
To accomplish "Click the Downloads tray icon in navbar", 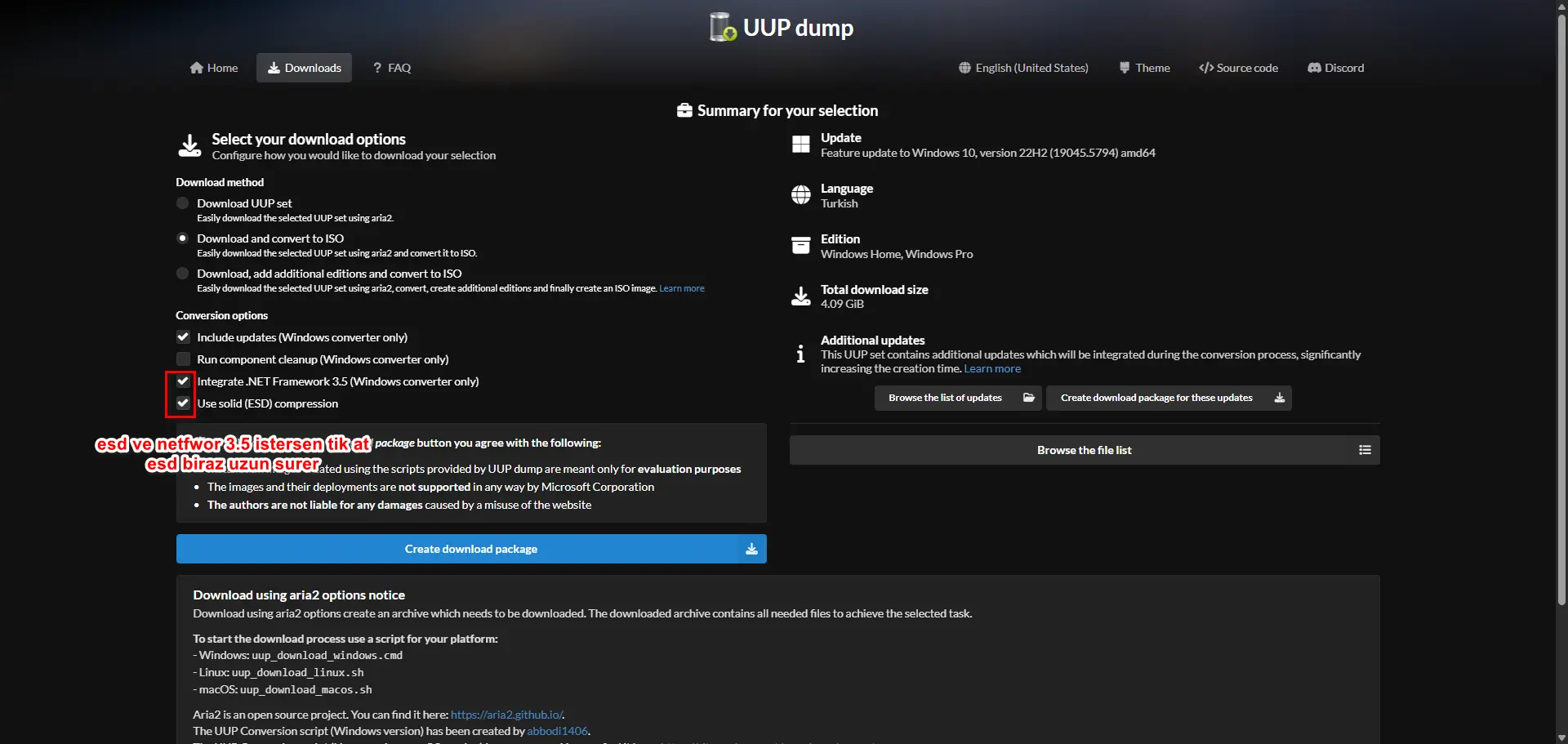I will click(274, 68).
